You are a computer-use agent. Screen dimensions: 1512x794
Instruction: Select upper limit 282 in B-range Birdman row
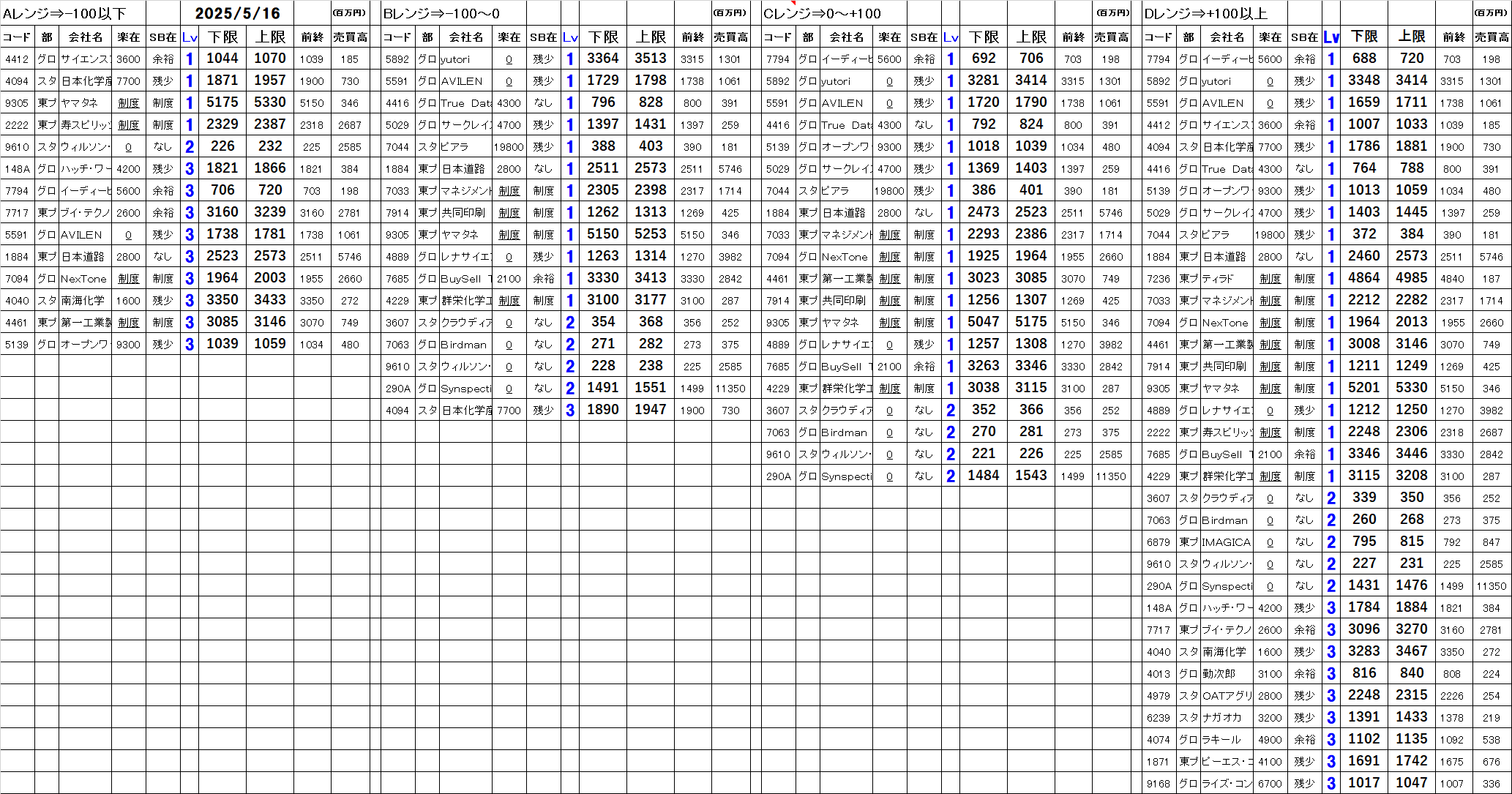[651, 344]
